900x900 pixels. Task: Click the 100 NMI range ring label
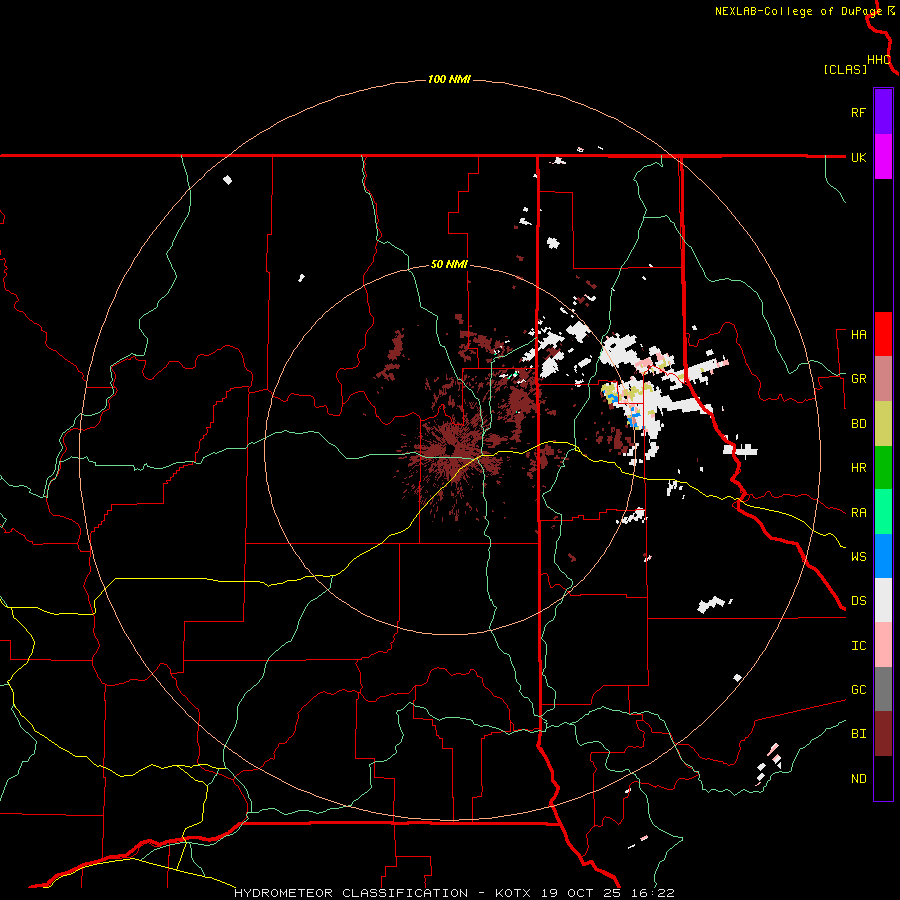click(449, 79)
